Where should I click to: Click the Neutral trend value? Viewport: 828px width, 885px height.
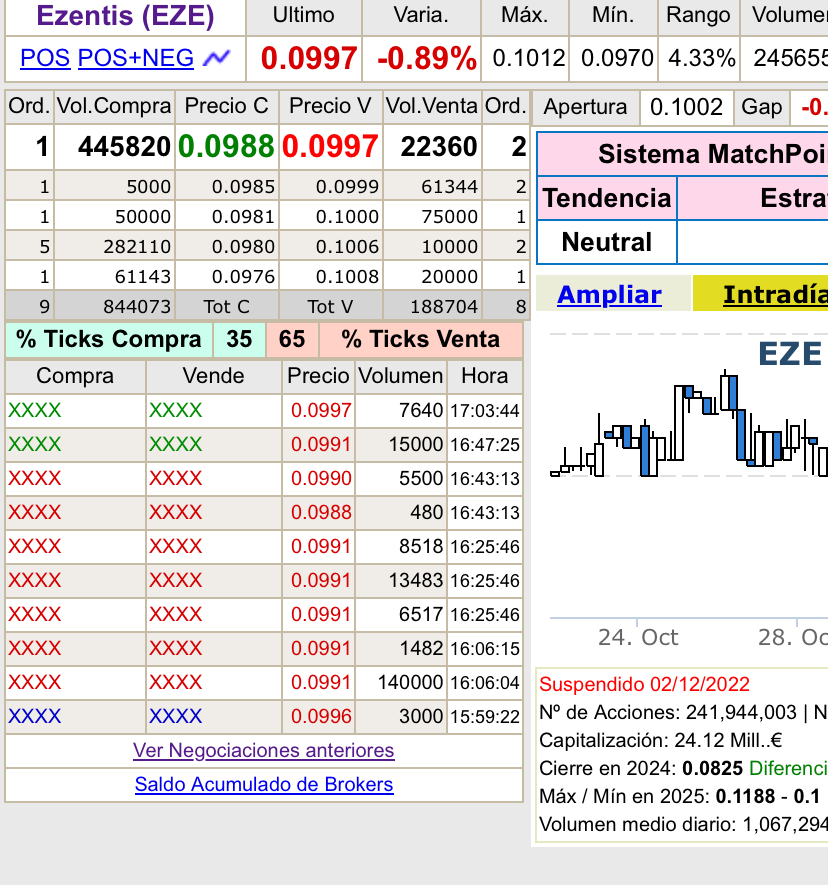coord(606,243)
